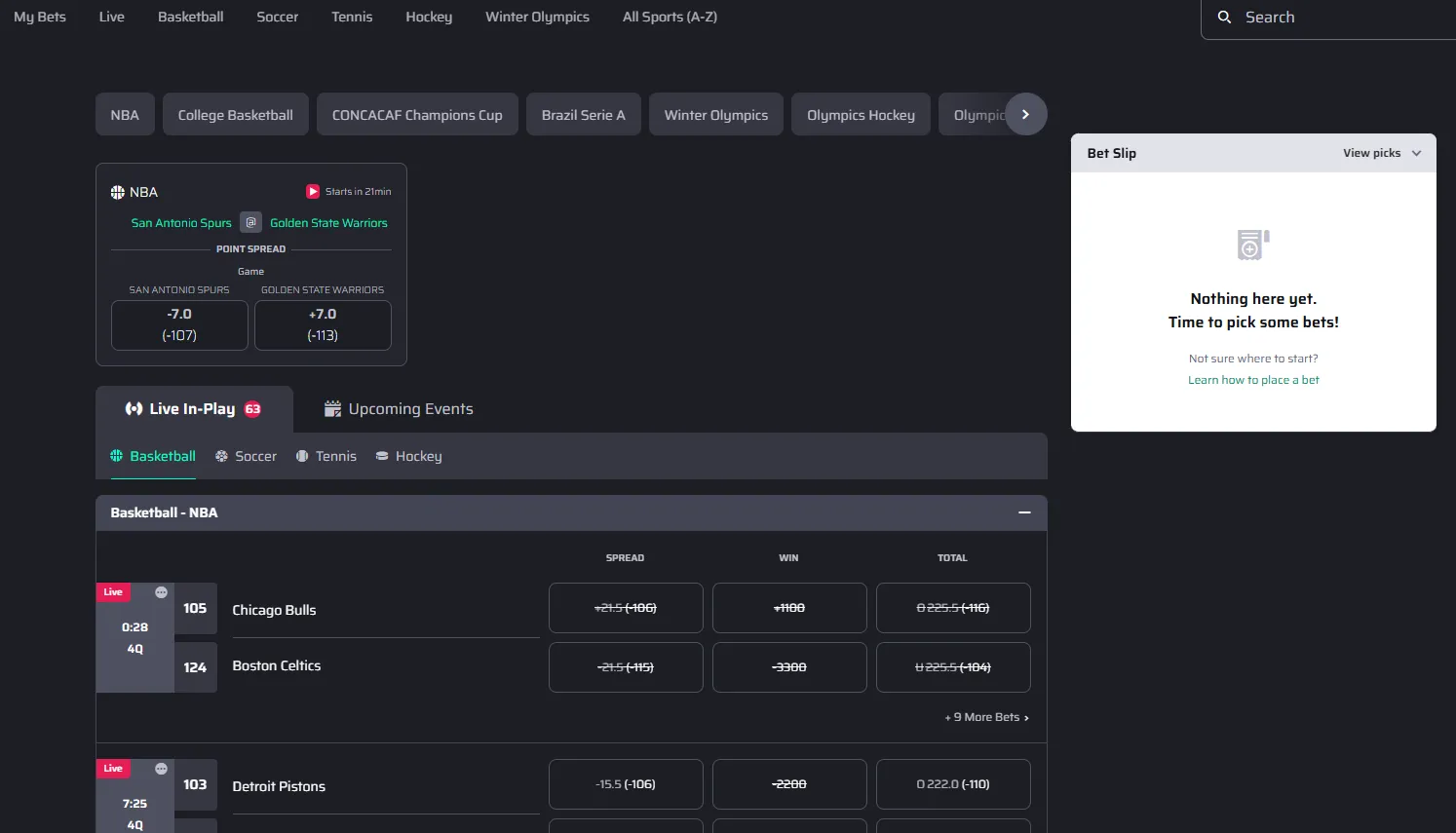
Task: Open Golden State Warriors team link
Action: tap(328, 223)
